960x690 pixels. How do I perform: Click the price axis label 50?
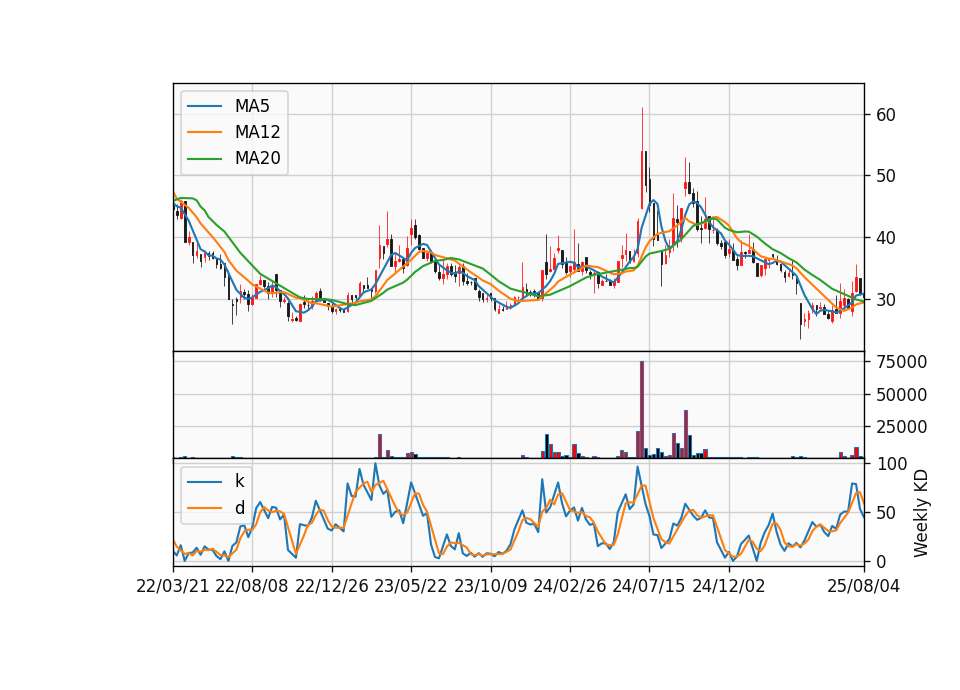[885, 176]
